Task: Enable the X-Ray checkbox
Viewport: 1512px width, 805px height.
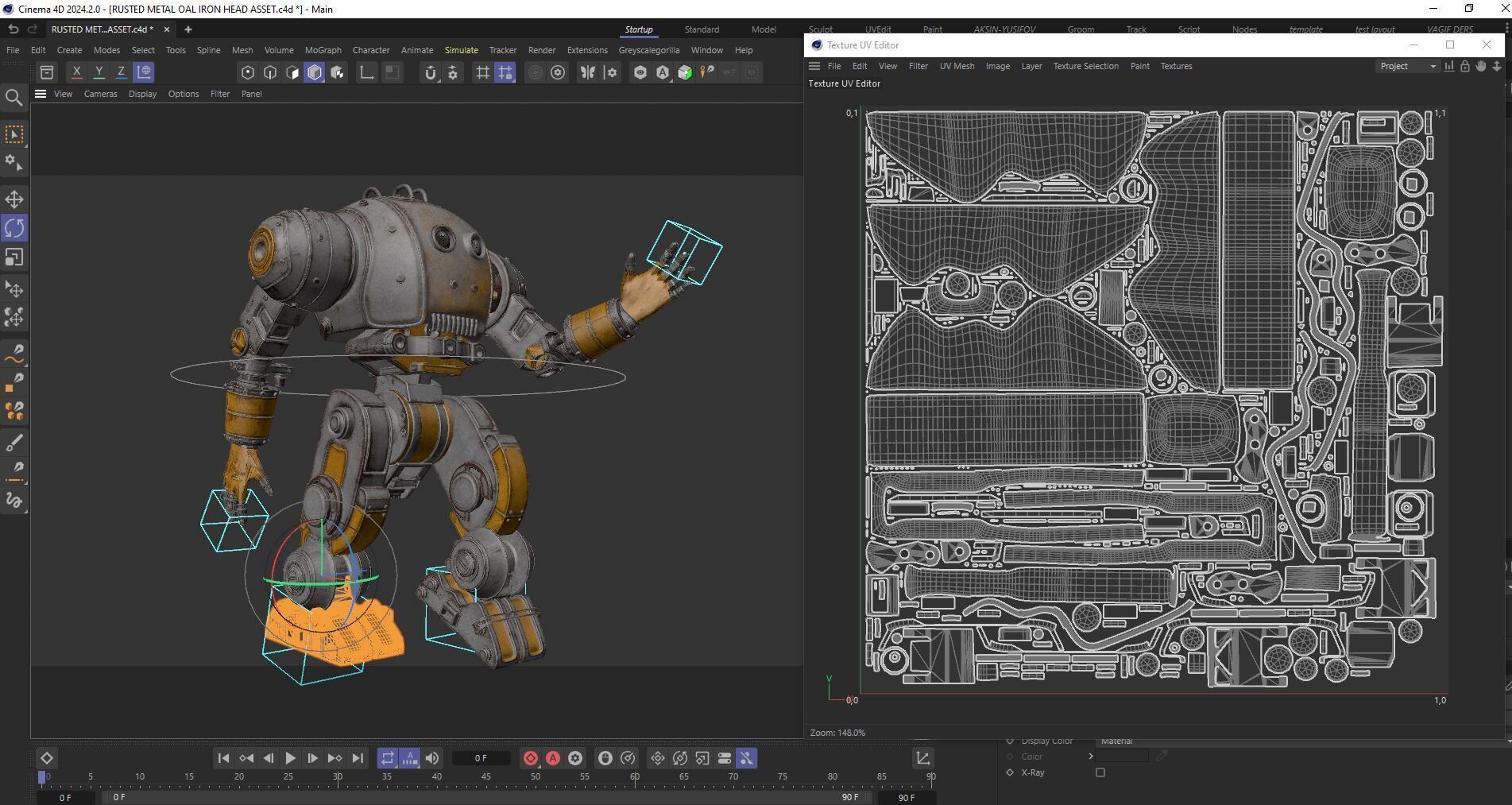Action: coord(1100,772)
